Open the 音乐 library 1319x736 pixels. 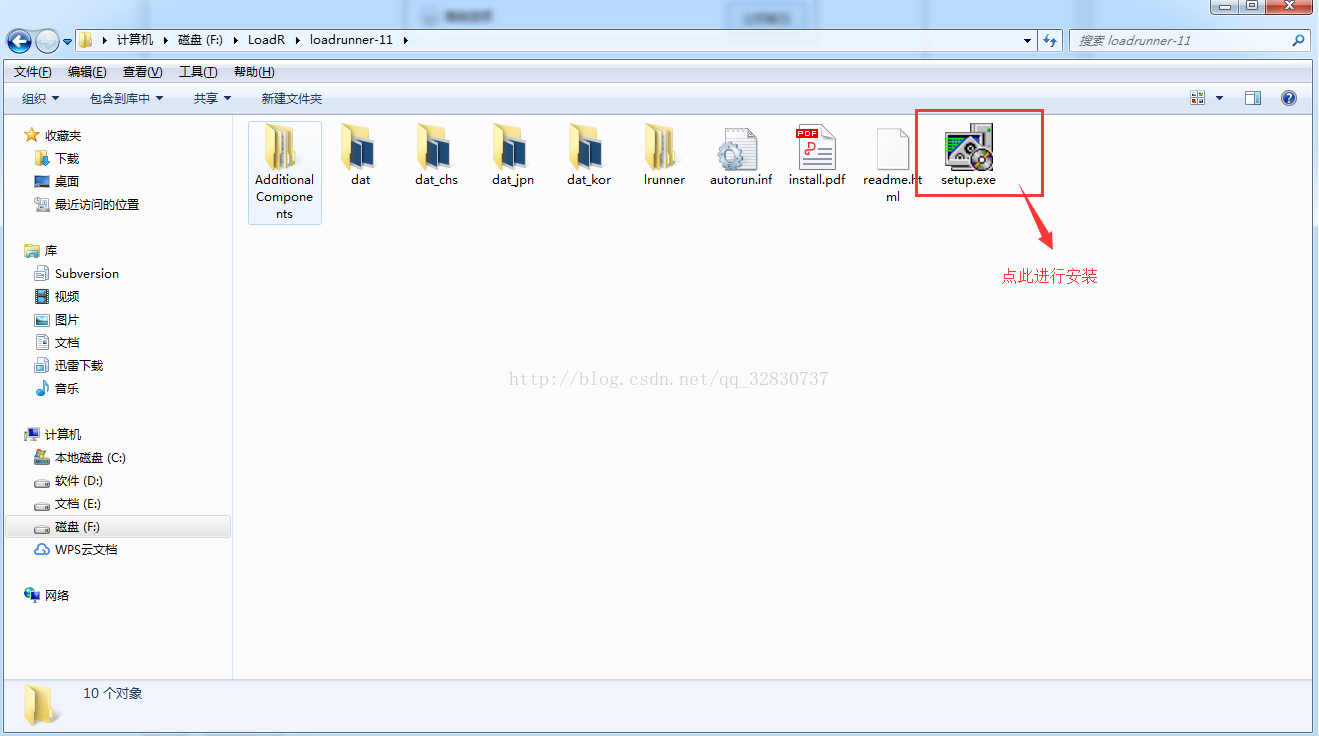pyautogui.click(x=67, y=388)
